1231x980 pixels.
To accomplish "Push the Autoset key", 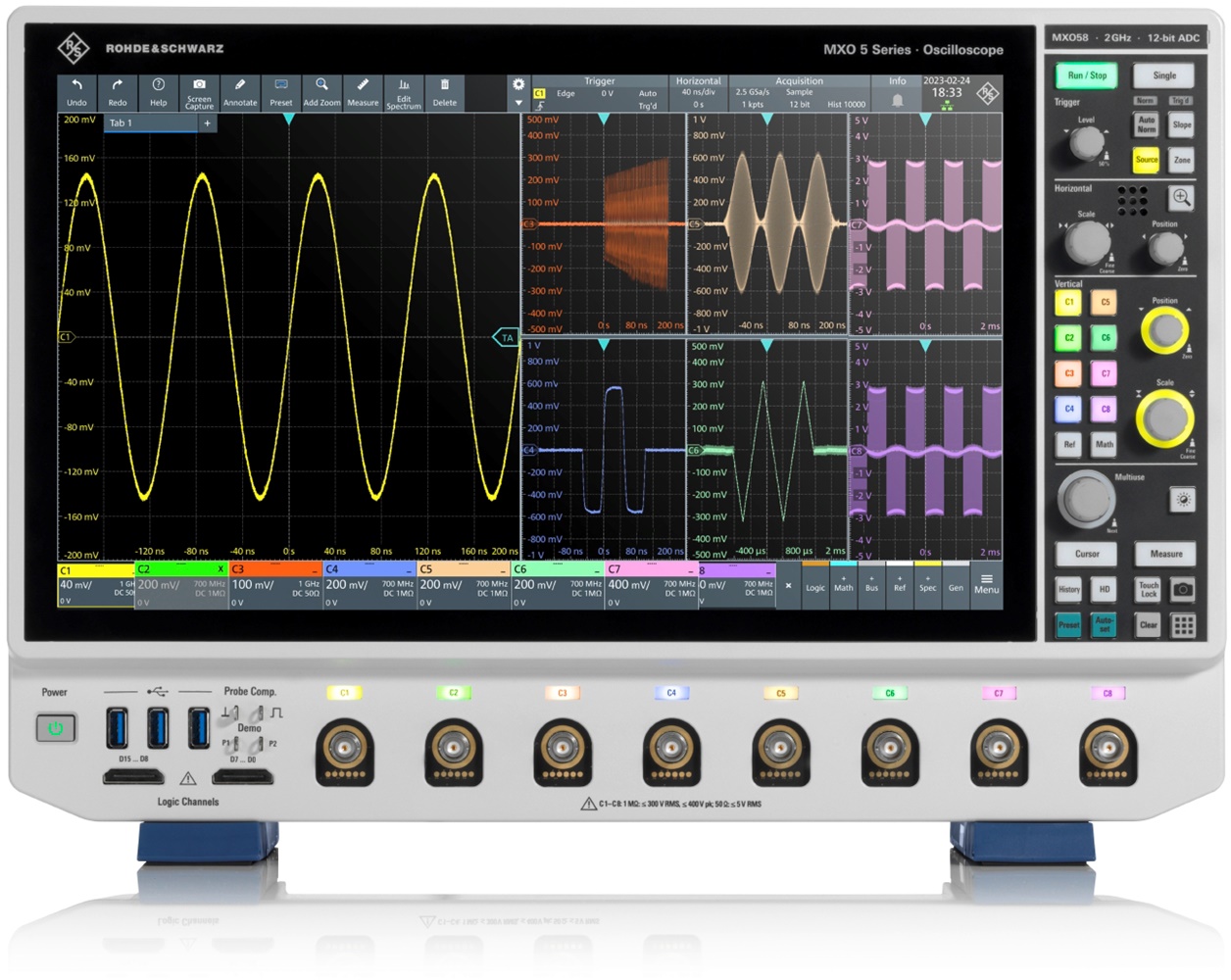I will (x=1104, y=625).
